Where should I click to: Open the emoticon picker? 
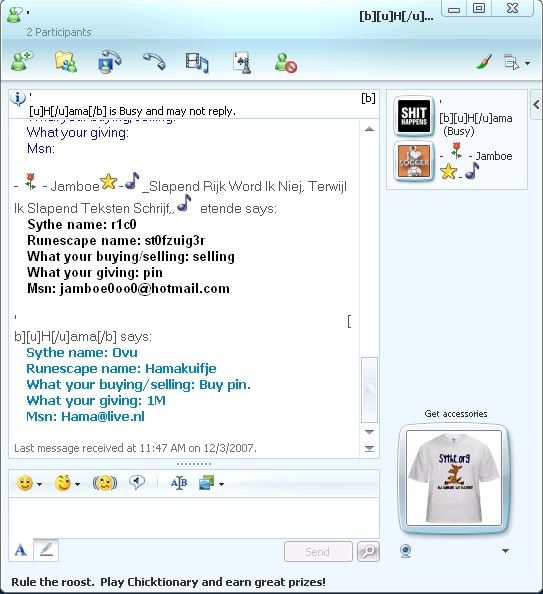(25, 483)
